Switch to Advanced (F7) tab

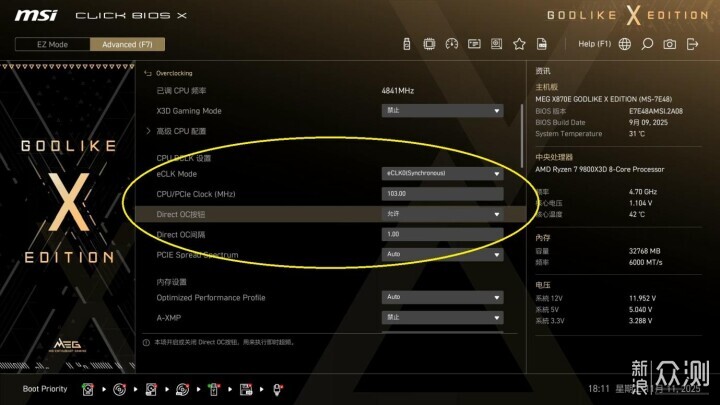pyautogui.click(x=127, y=45)
